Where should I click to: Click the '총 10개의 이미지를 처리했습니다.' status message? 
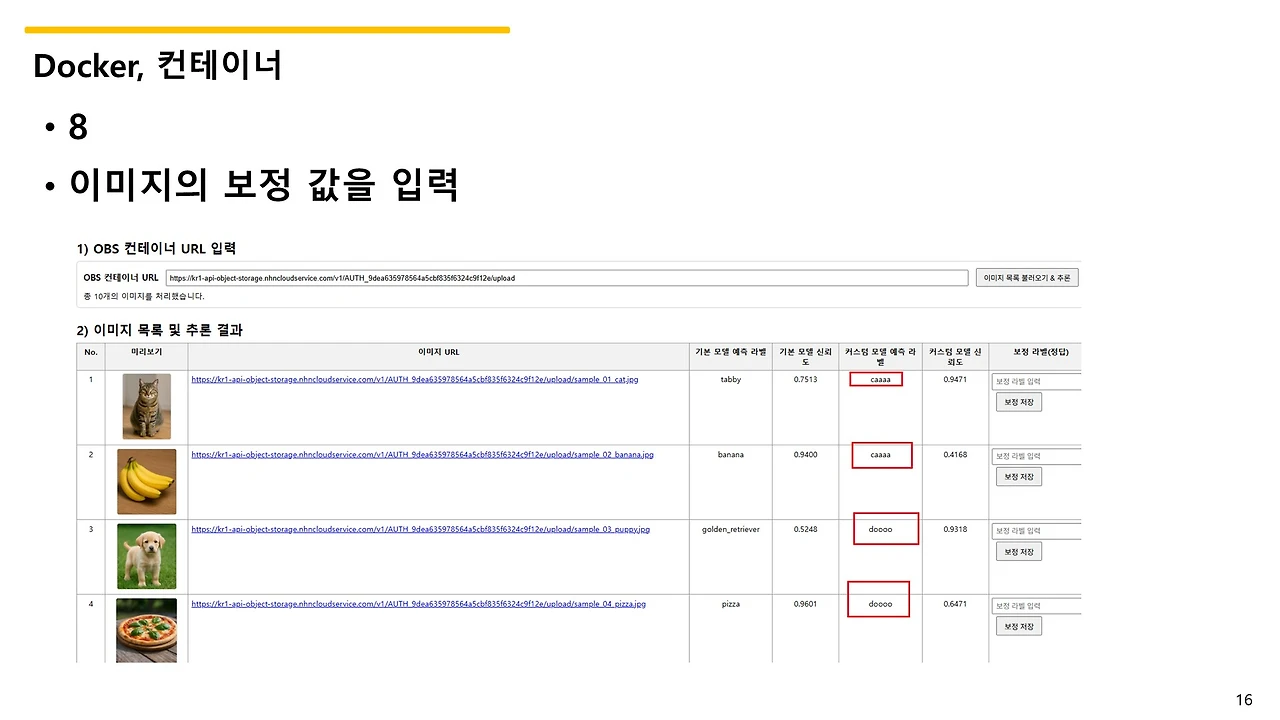coord(144,297)
